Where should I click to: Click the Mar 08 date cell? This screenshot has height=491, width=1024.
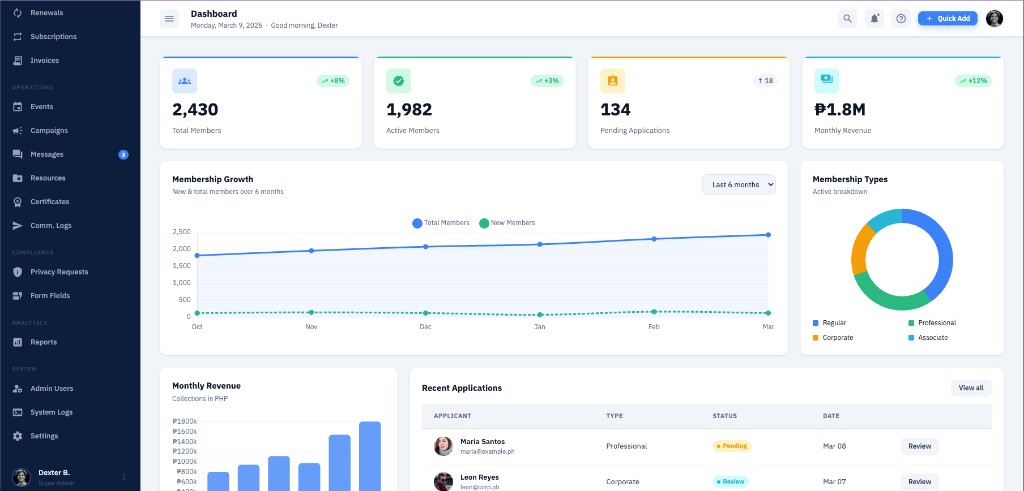pos(835,447)
